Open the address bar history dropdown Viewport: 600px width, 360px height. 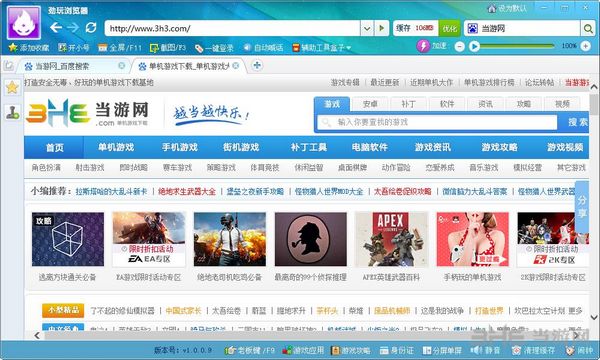(367, 28)
